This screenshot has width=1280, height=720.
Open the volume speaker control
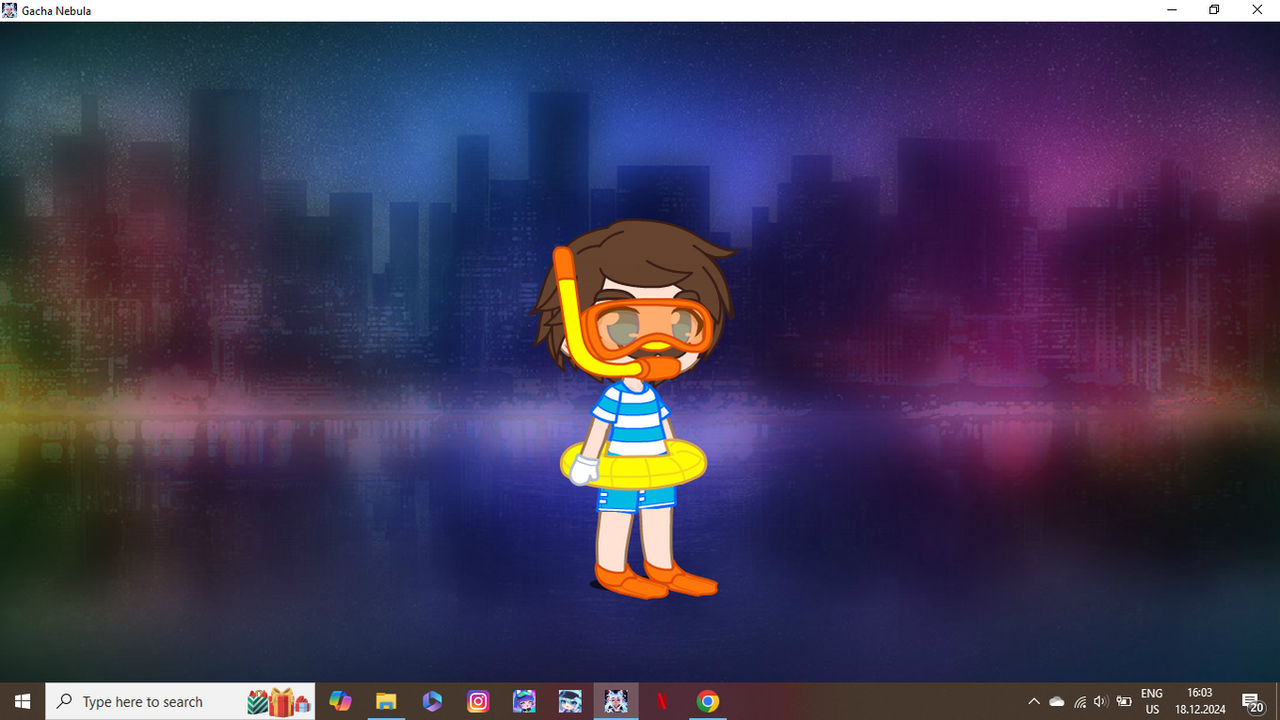pos(1102,701)
